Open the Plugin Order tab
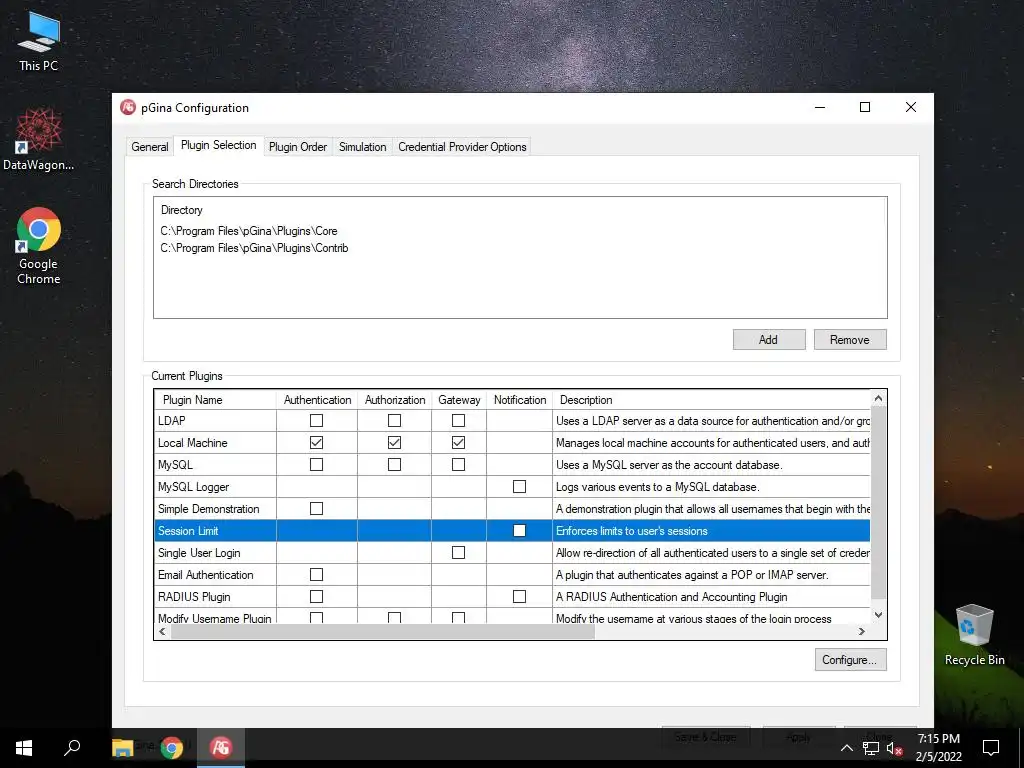 coord(298,147)
